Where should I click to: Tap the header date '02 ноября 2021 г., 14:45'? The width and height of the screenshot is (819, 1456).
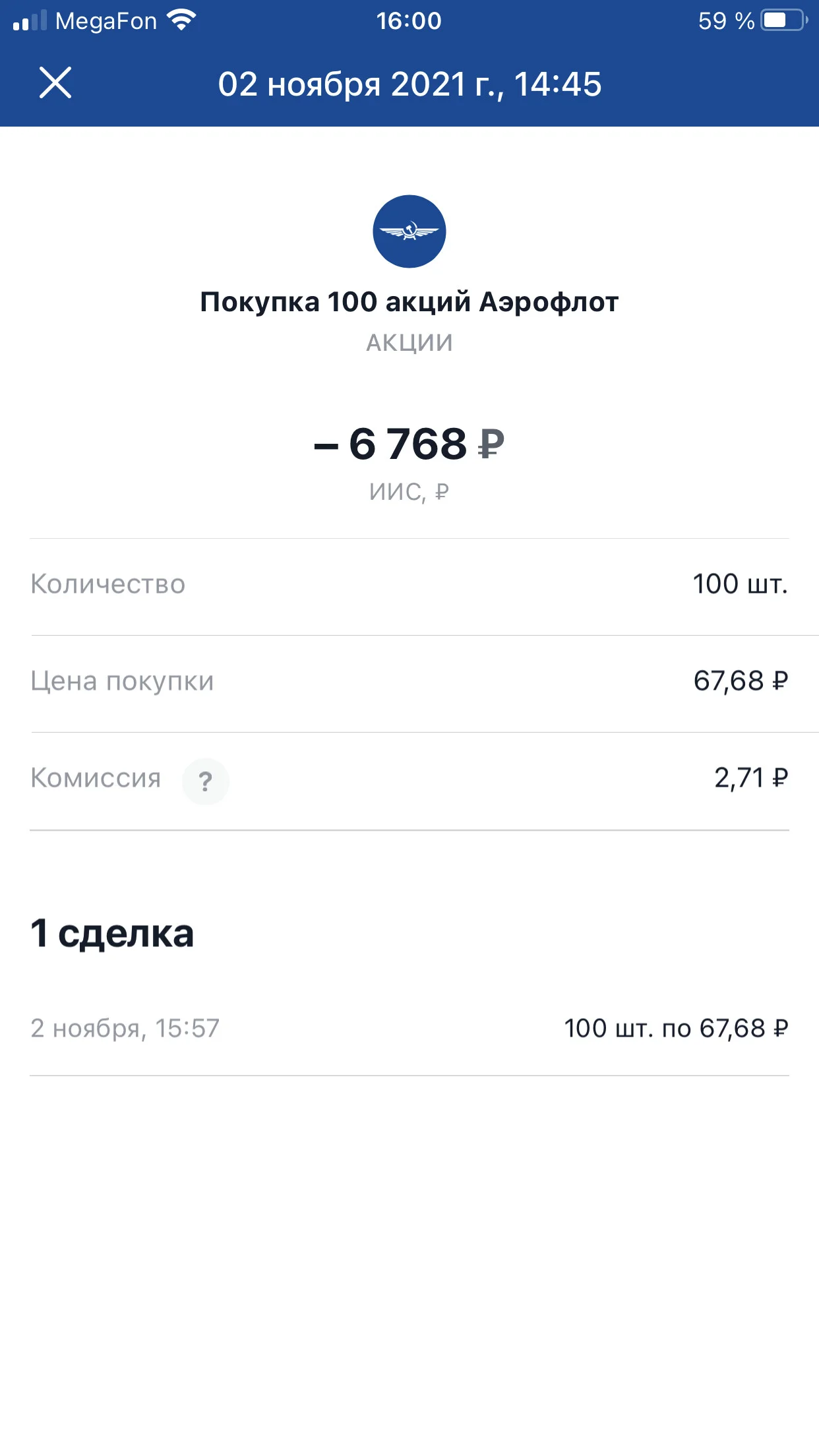(x=409, y=84)
